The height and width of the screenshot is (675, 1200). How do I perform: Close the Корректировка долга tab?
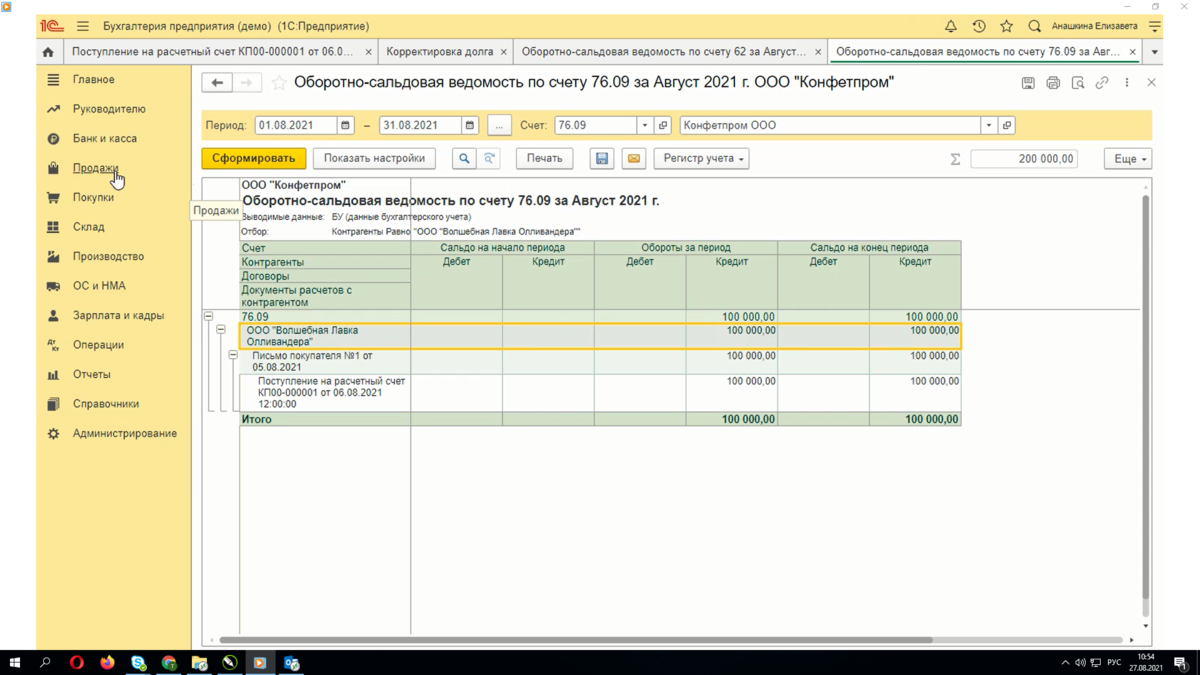(504, 52)
